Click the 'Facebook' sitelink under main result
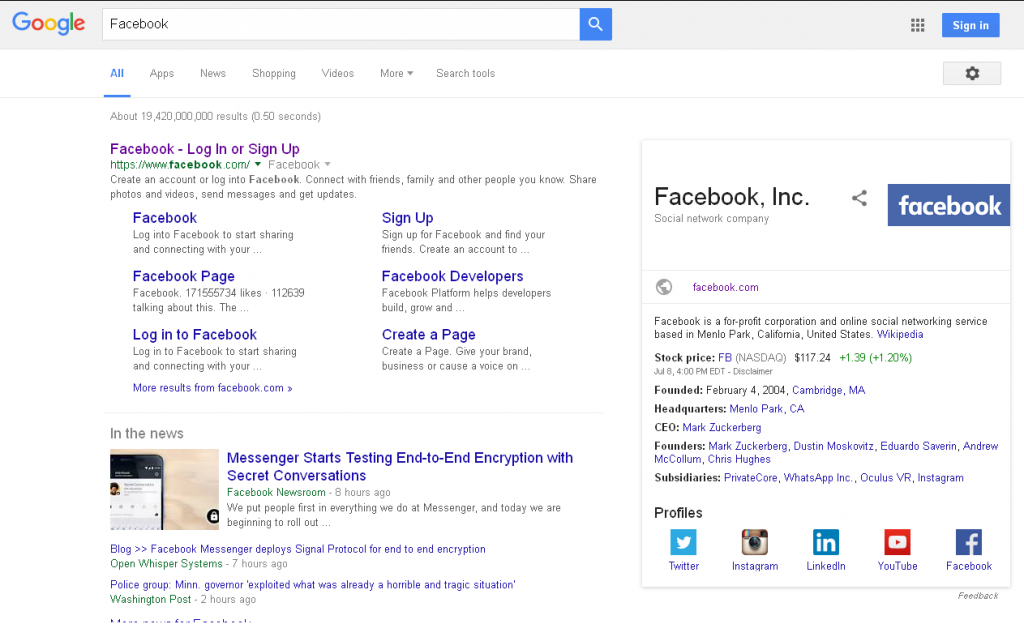Image resolution: width=1024 pixels, height=624 pixels. pos(165,218)
